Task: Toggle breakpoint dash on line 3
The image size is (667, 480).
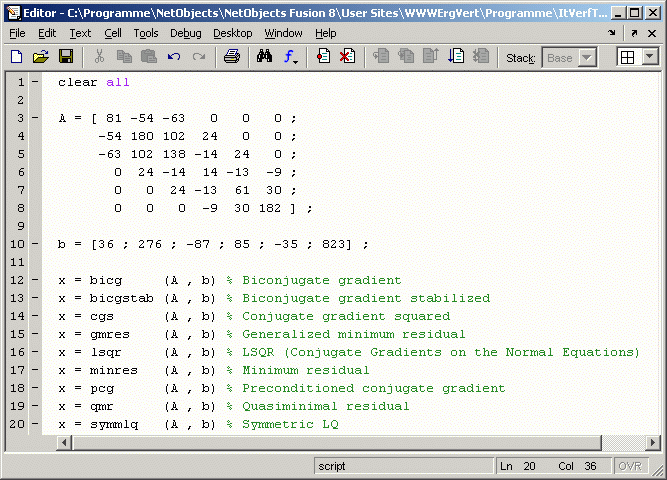Action: (35, 117)
